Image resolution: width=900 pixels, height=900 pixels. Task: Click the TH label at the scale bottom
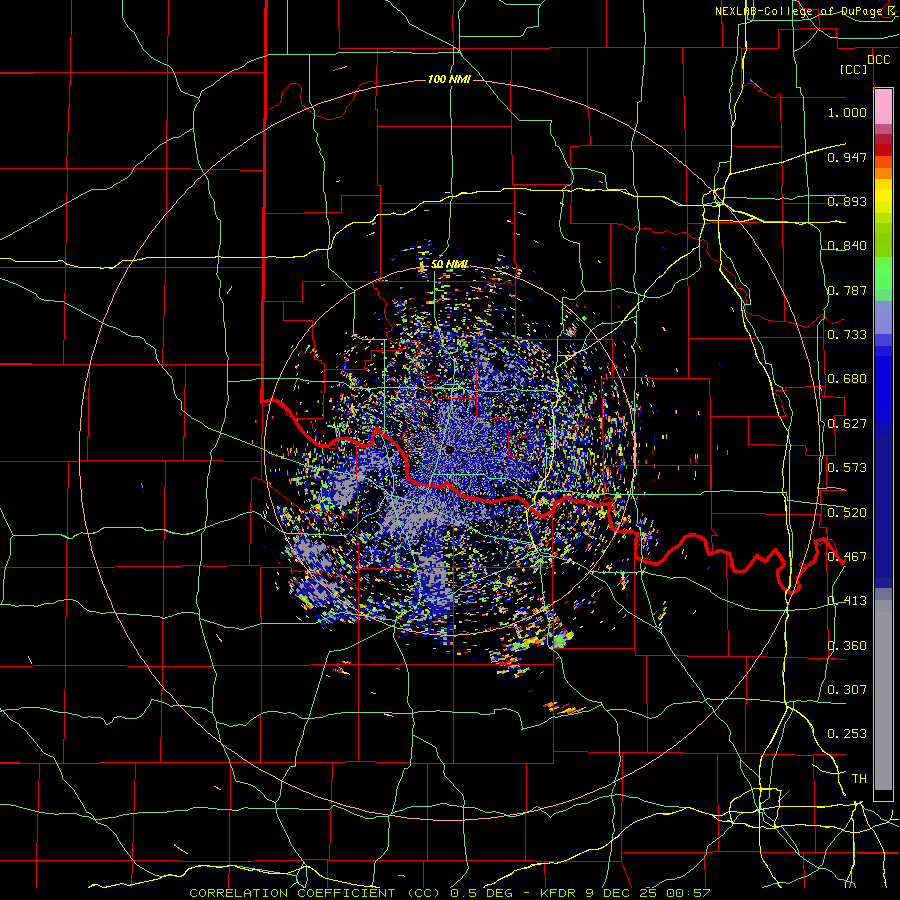click(859, 779)
